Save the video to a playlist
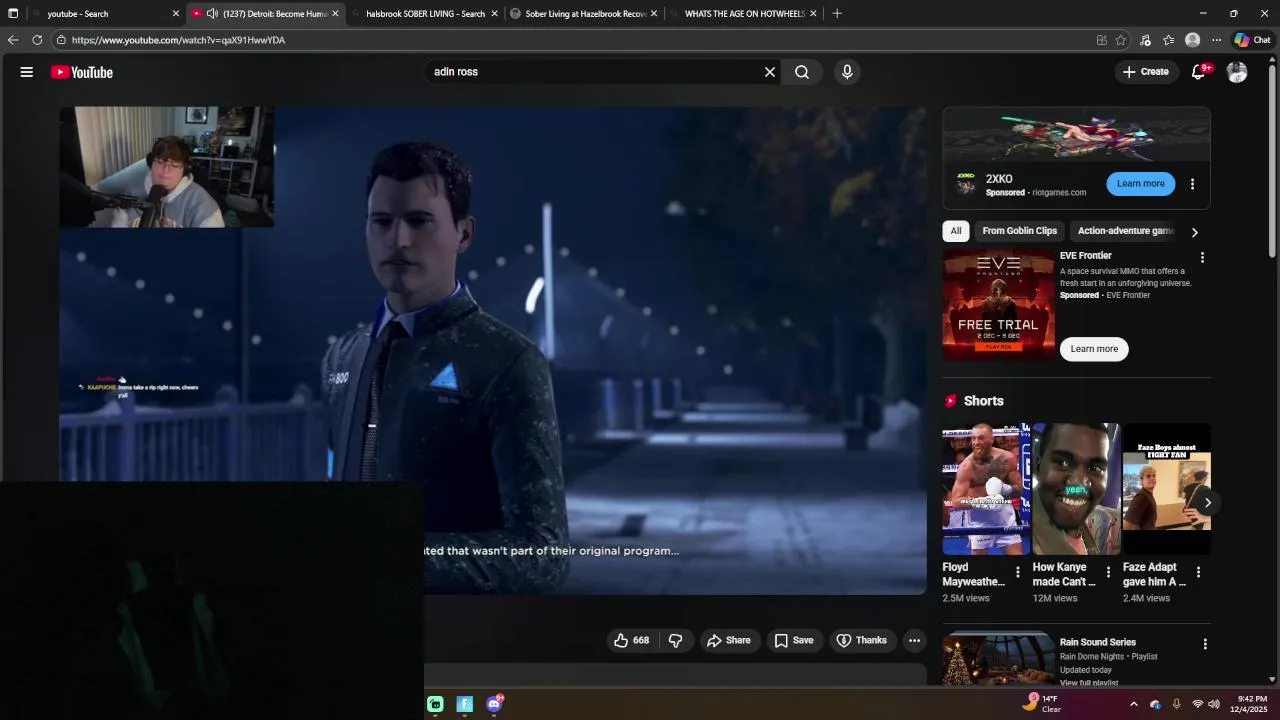Viewport: 1280px width, 720px height. (x=794, y=640)
